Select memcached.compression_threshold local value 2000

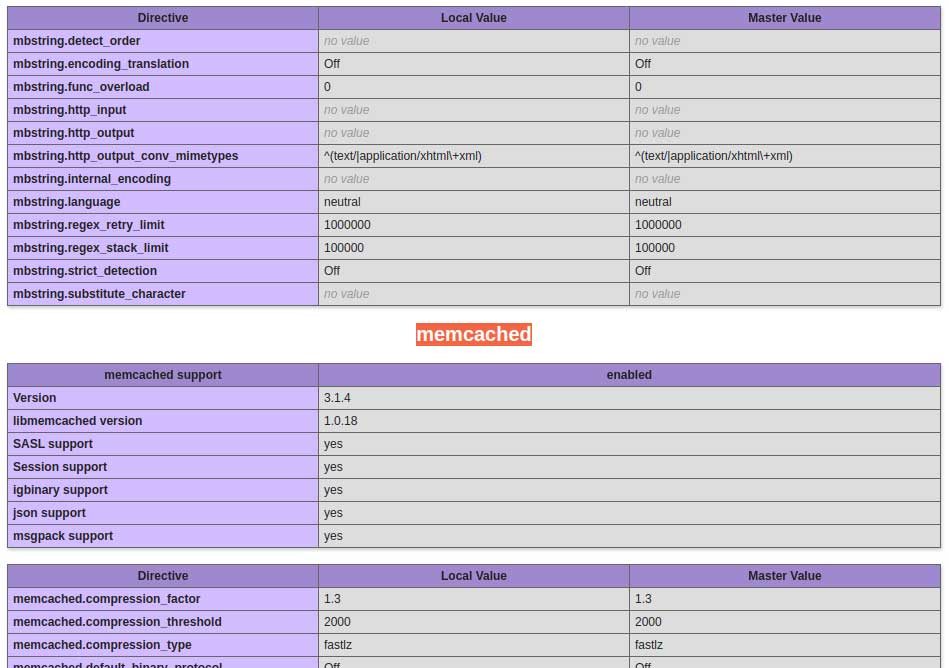click(337, 622)
